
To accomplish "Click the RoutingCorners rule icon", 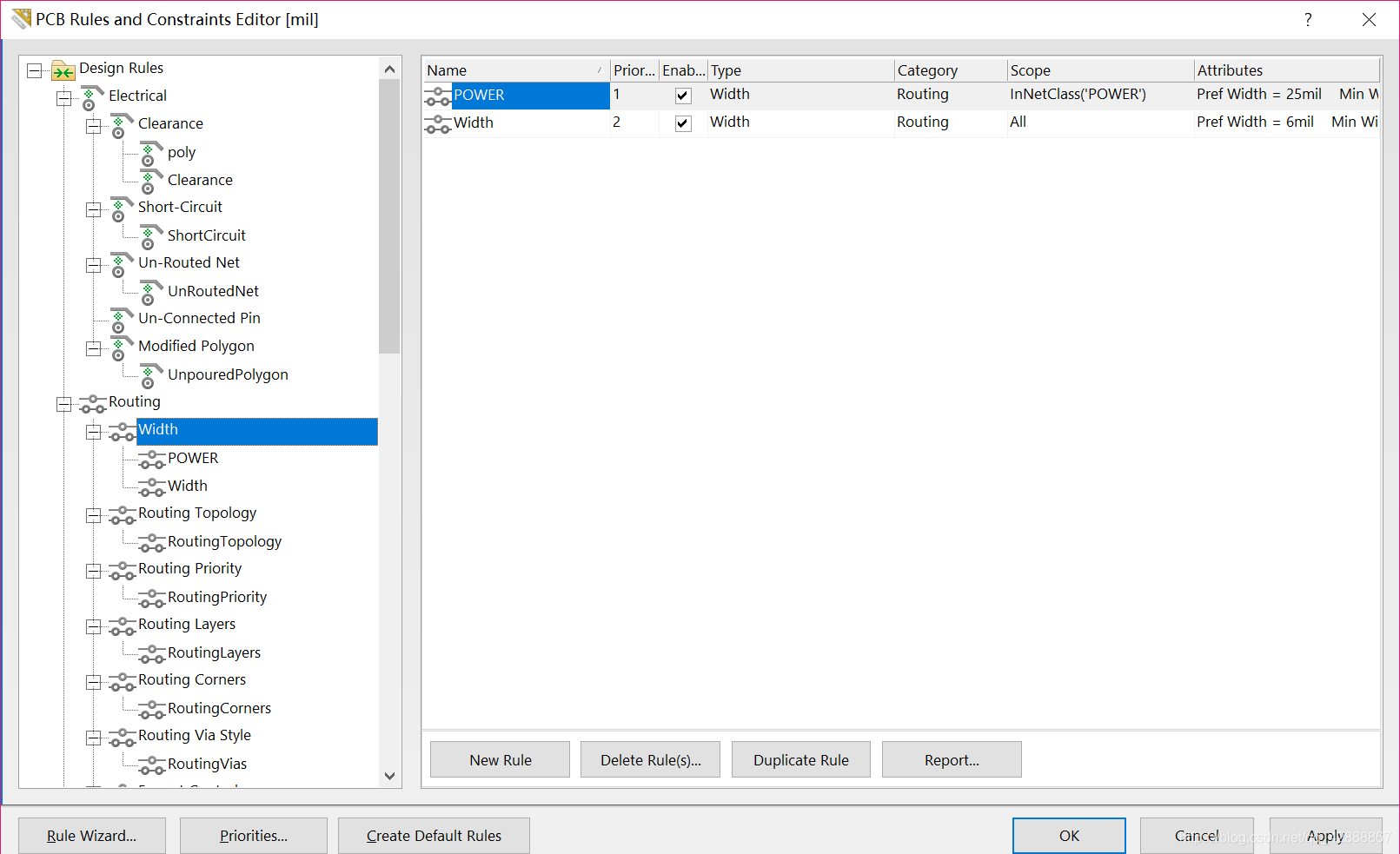I will [151, 710].
